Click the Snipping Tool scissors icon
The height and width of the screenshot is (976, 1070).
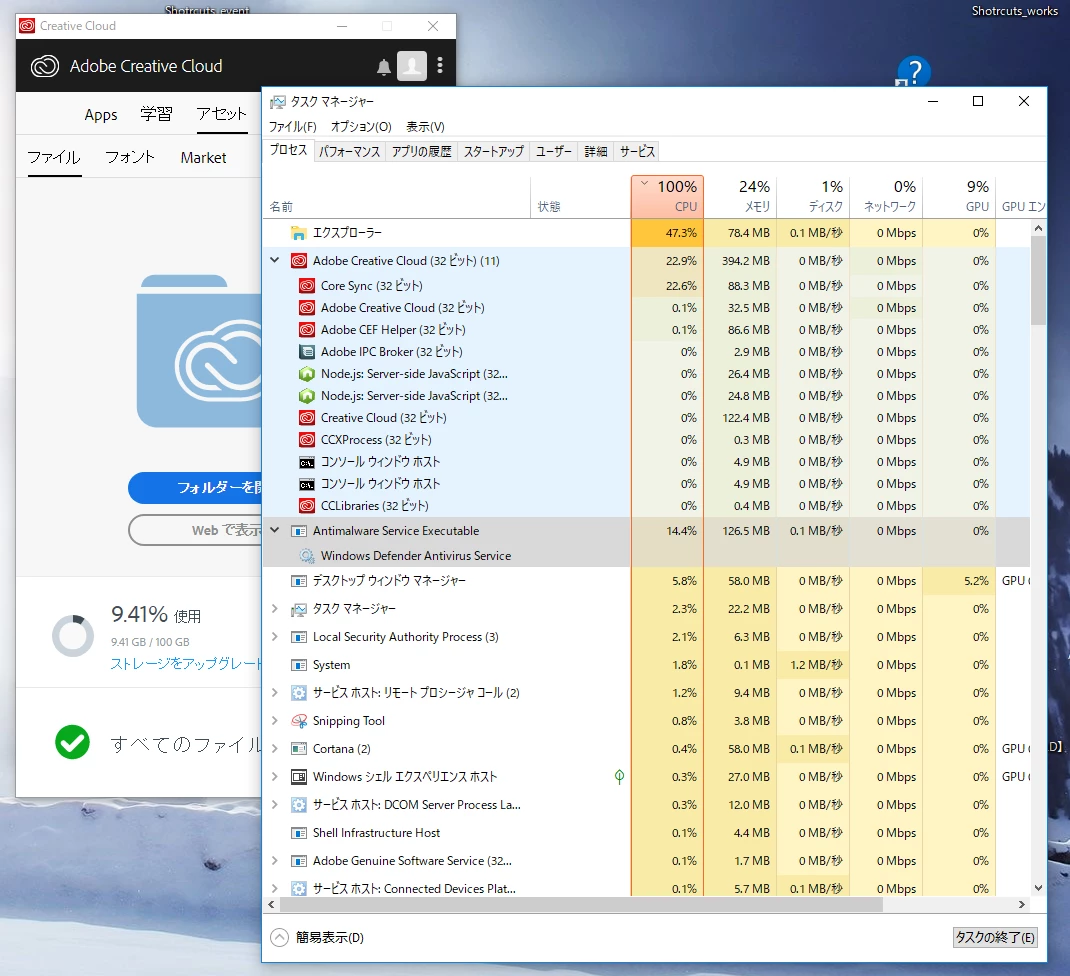pos(298,721)
